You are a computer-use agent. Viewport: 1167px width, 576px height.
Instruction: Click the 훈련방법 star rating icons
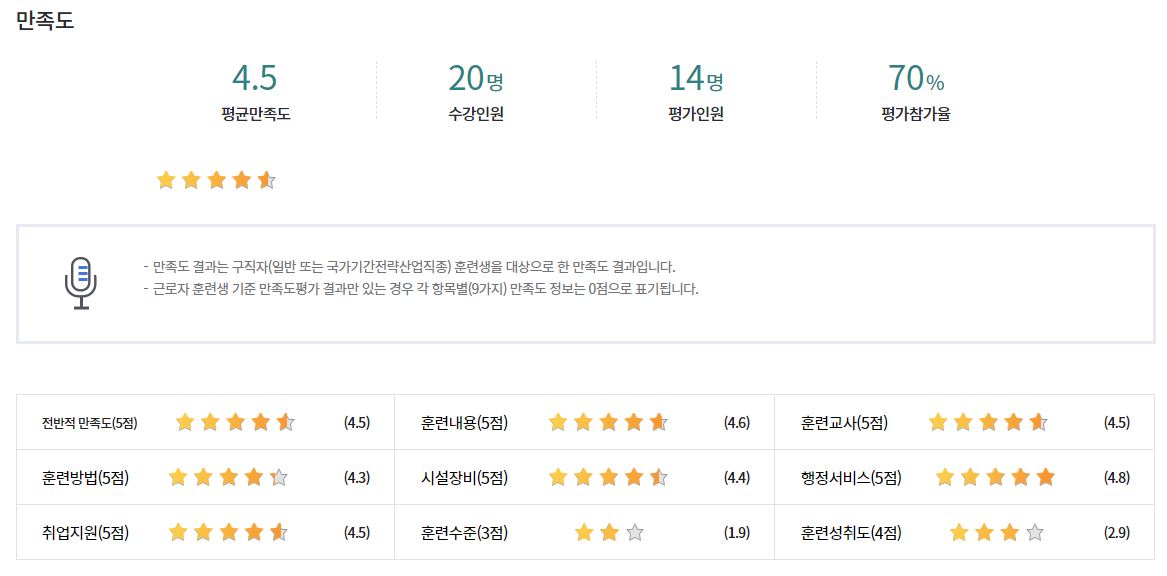coord(228,477)
